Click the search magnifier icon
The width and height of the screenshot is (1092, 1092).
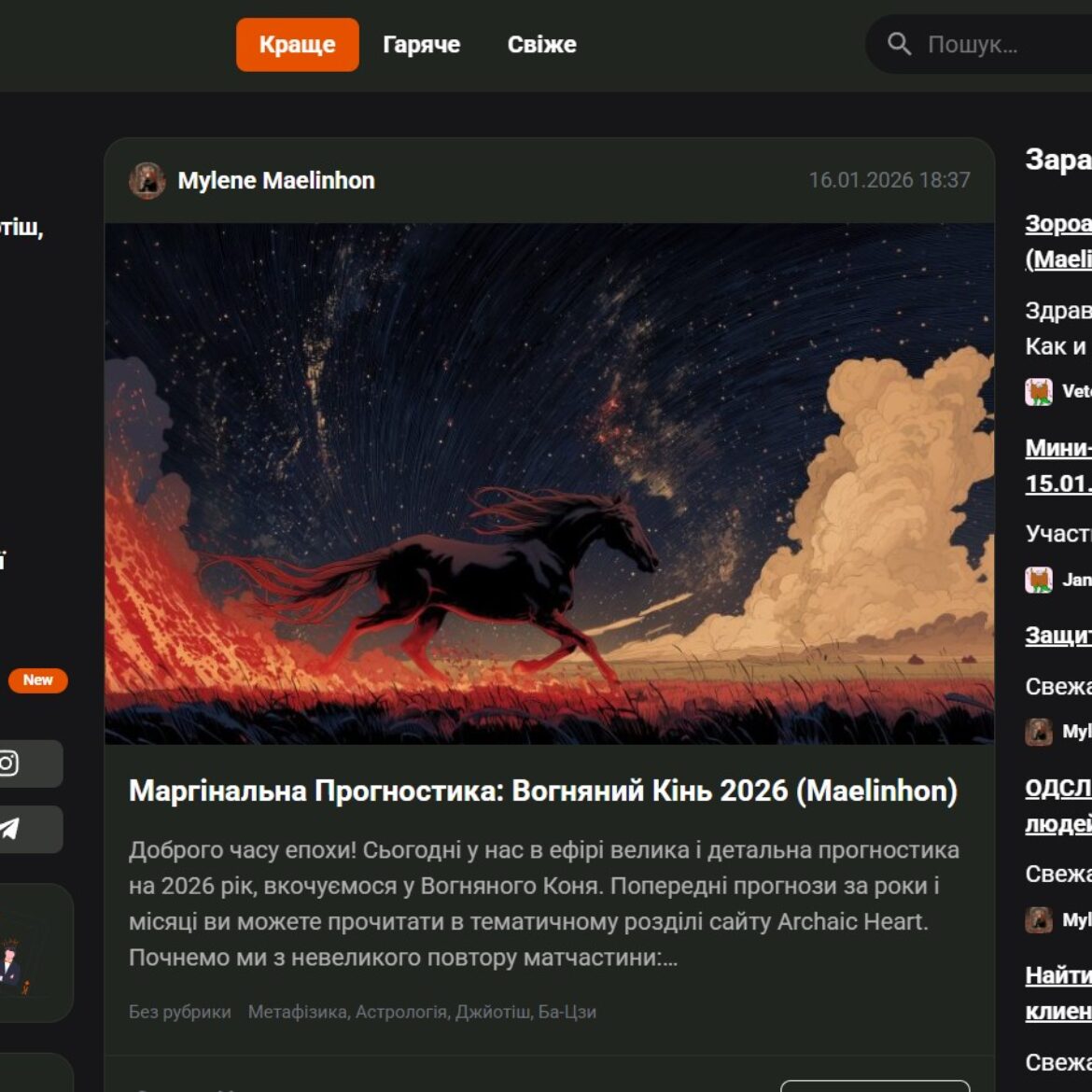point(899,44)
